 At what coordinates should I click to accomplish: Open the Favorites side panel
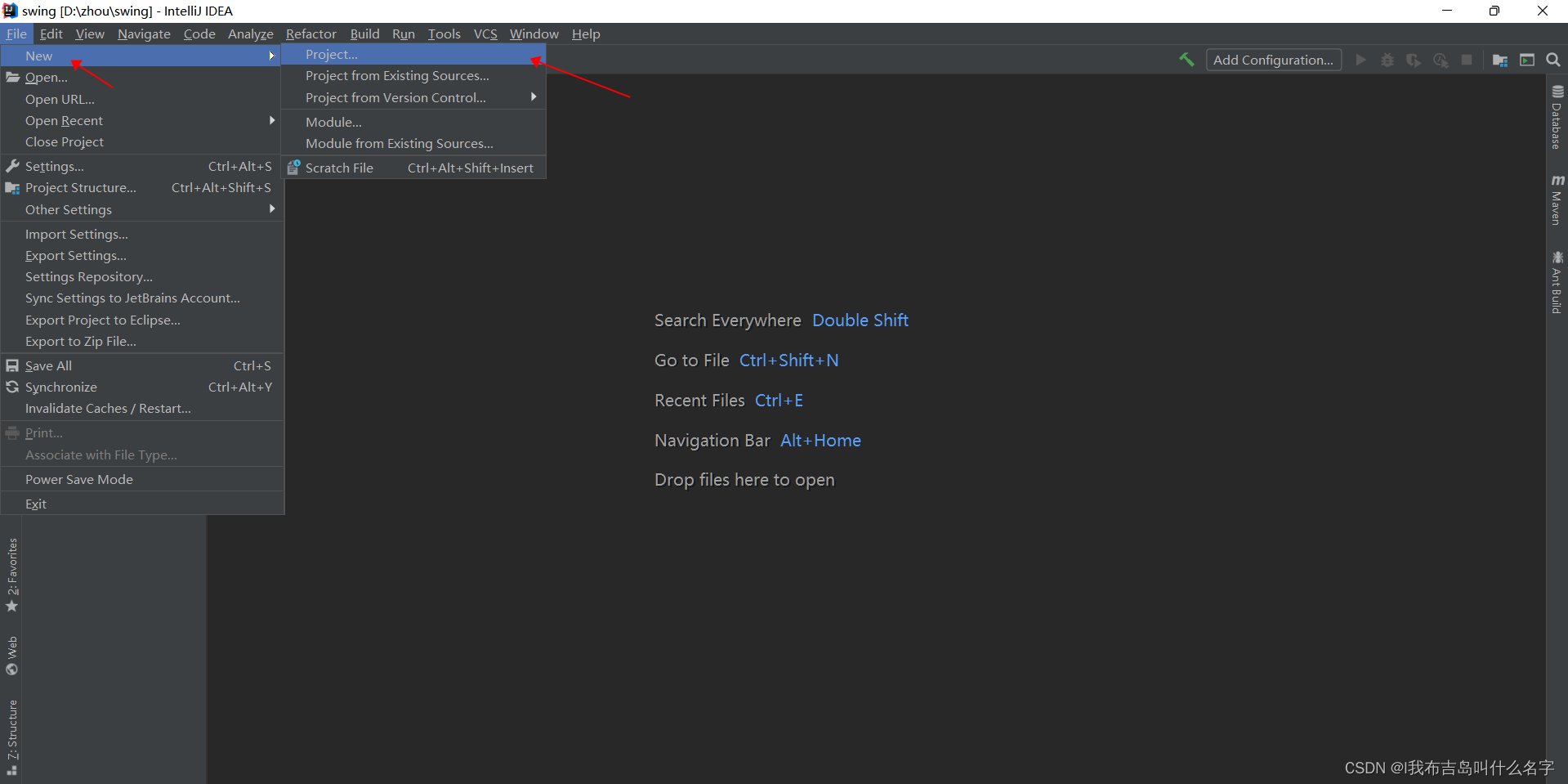pyautogui.click(x=11, y=575)
